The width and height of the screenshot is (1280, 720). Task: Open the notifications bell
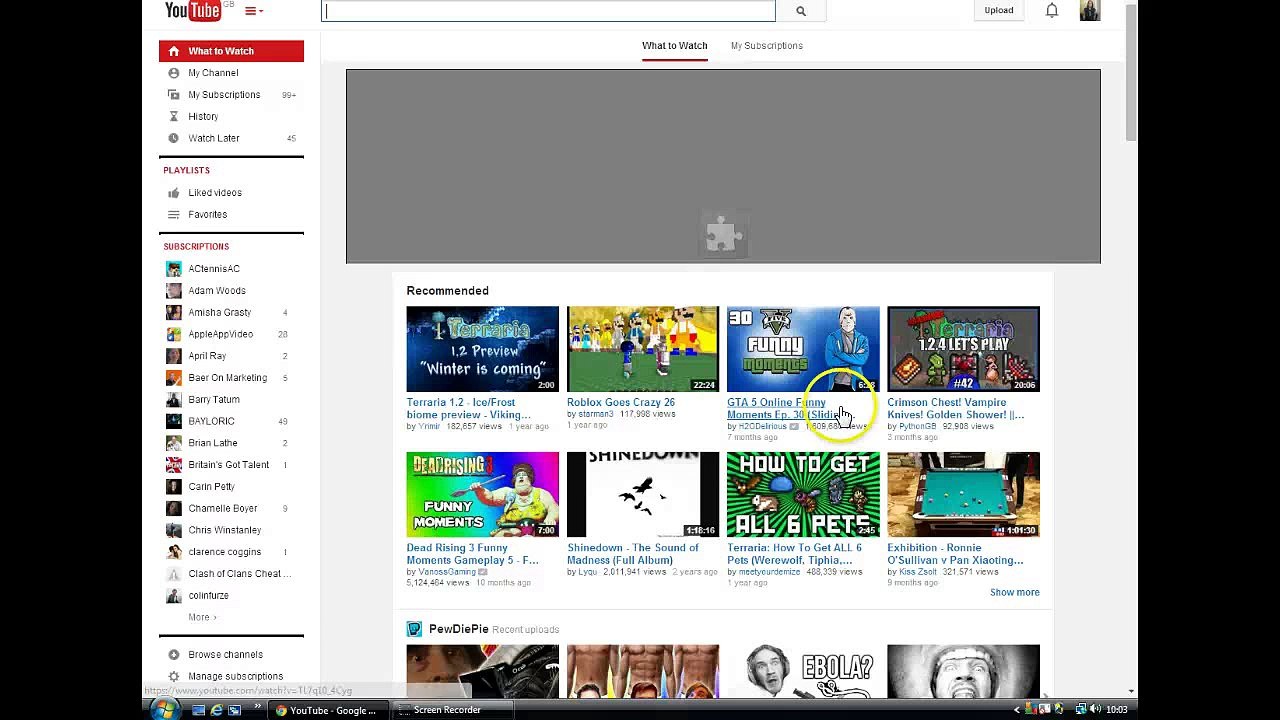[x=1052, y=10]
